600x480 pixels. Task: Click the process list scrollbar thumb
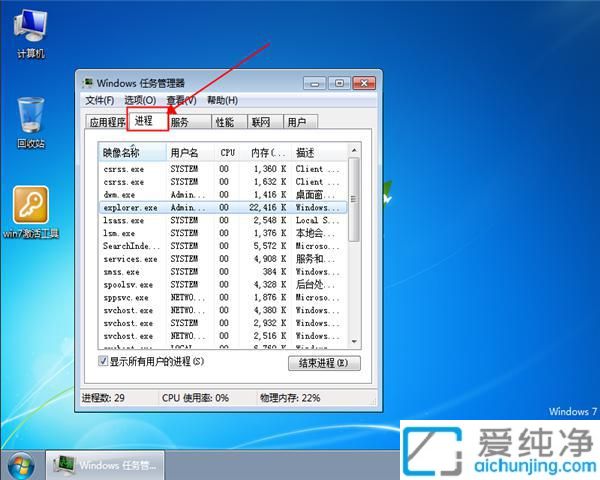coord(354,199)
